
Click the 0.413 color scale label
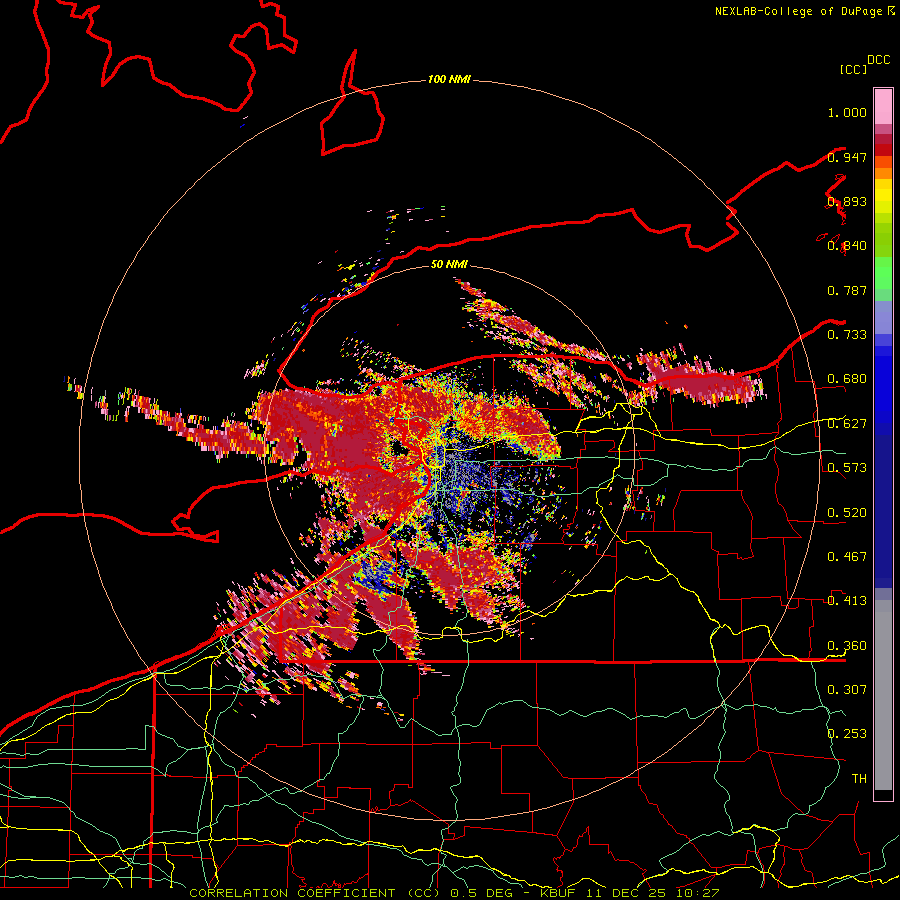[x=847, y=601]
